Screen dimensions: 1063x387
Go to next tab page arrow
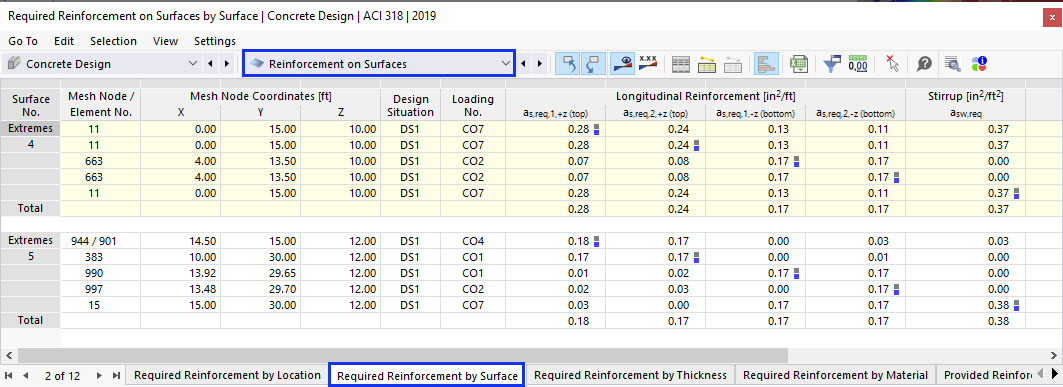coord(99,375)
